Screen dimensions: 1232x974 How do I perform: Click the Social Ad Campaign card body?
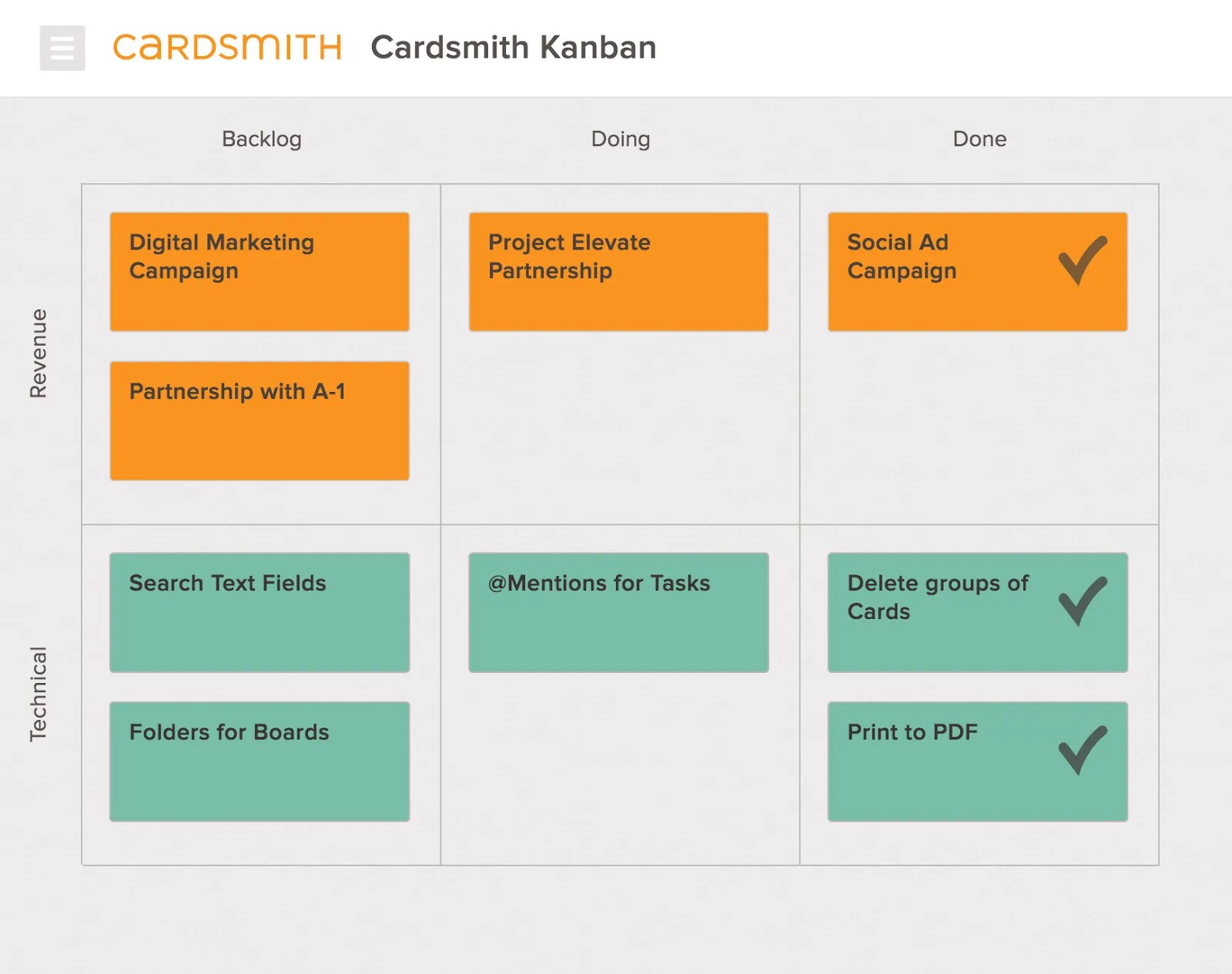924,271
